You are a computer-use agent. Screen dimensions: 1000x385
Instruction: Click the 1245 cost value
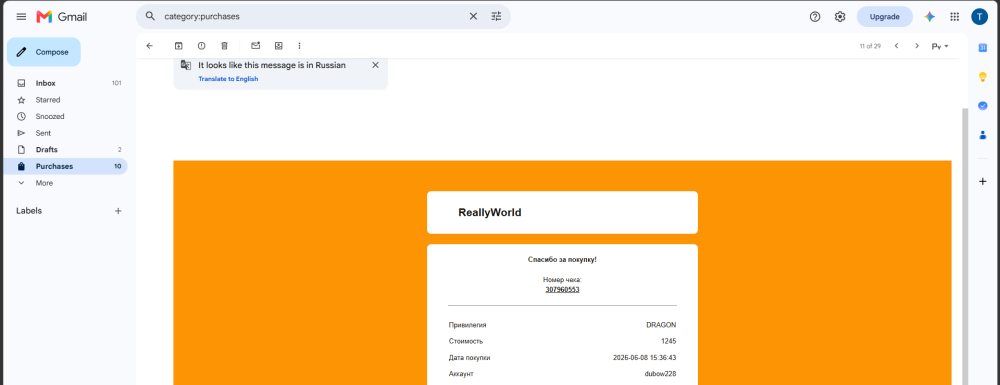tap(668, 342)
